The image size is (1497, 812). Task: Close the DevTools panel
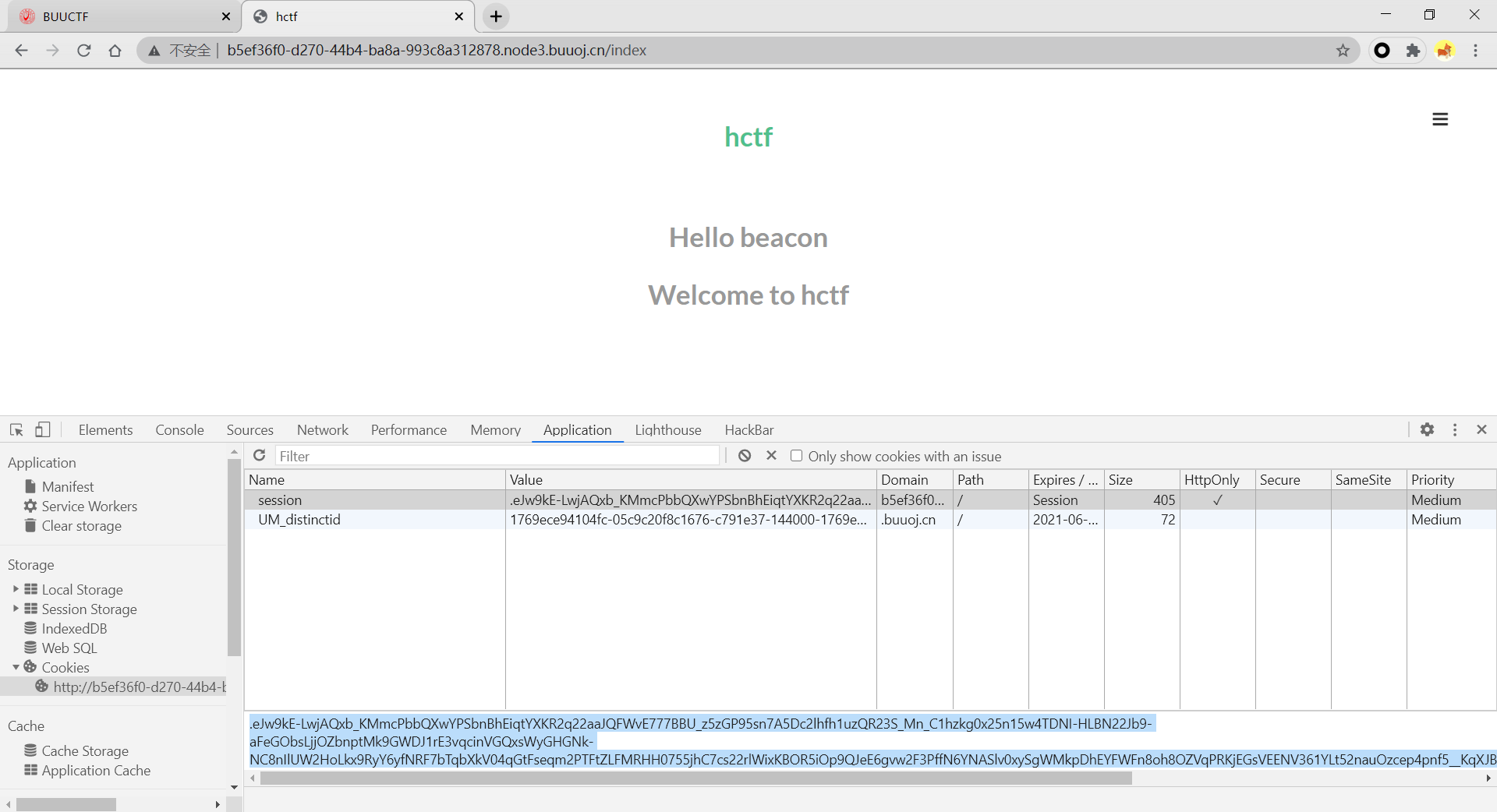[1482, 429]
